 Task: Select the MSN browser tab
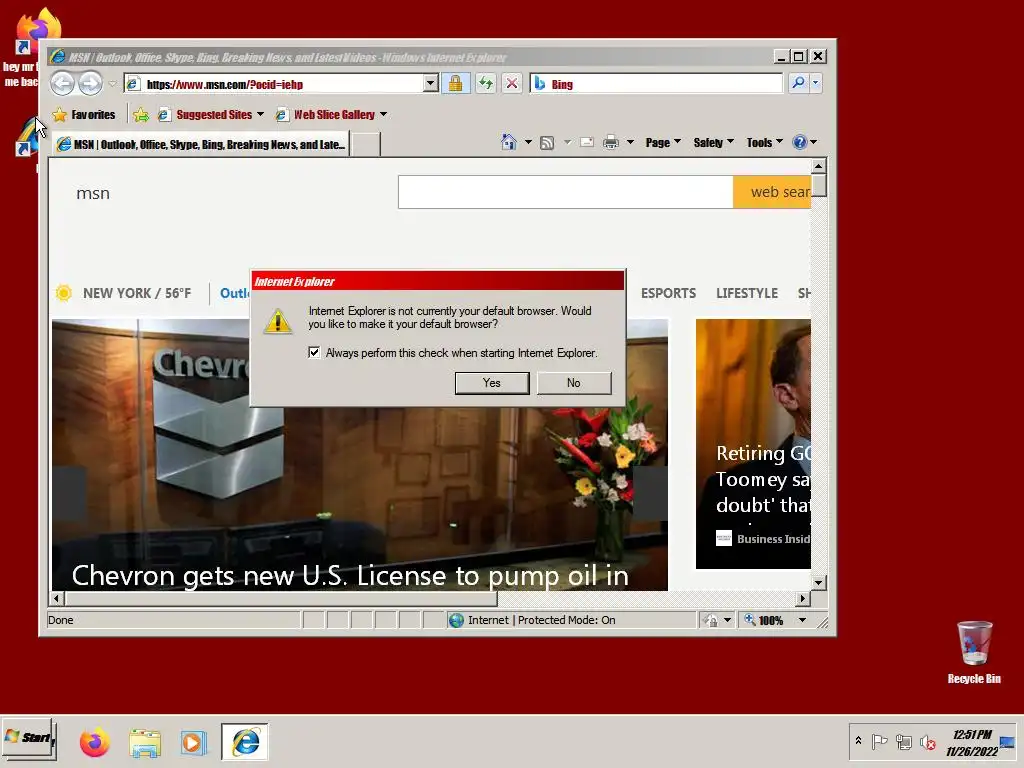pyautogui.click(x=202, y=144)
